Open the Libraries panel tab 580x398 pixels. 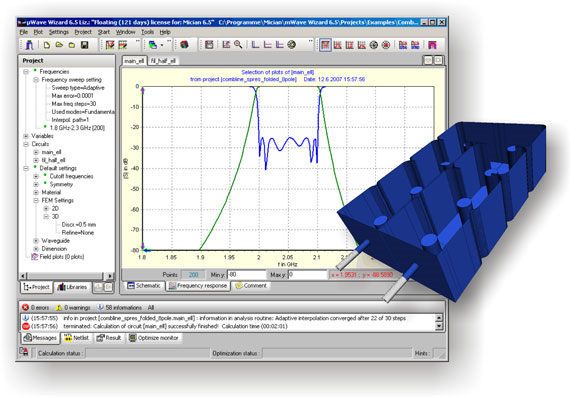pos(72,287)
